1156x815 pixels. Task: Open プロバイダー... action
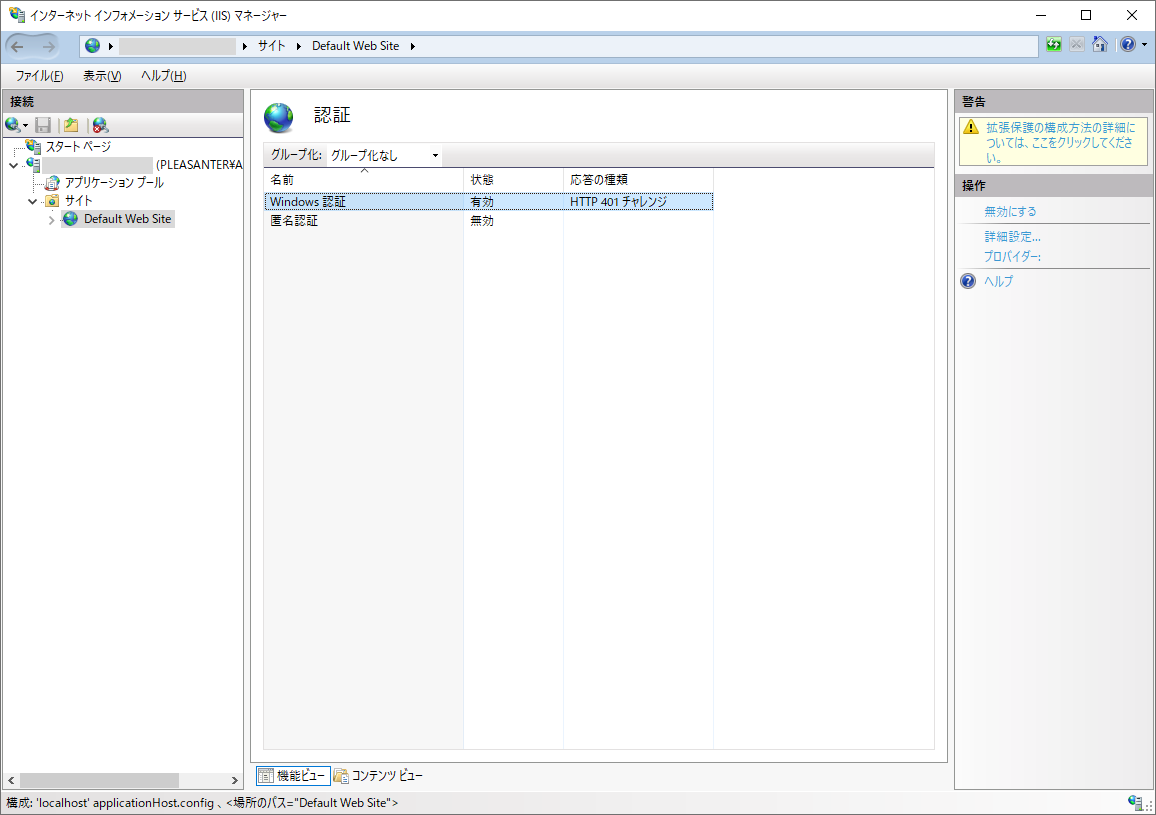[1012, 257]
